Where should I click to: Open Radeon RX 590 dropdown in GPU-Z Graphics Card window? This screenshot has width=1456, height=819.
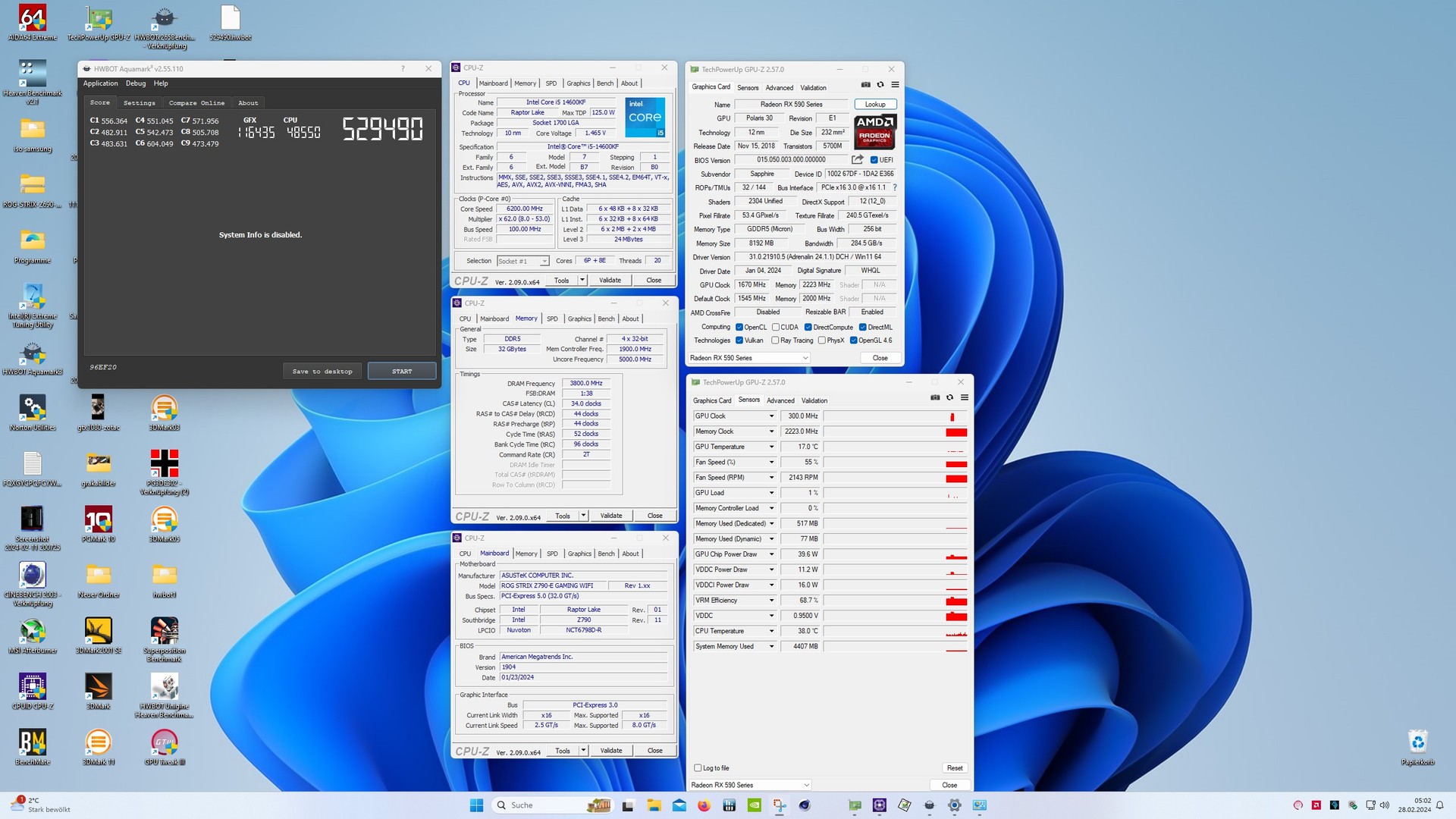[749, 358]
